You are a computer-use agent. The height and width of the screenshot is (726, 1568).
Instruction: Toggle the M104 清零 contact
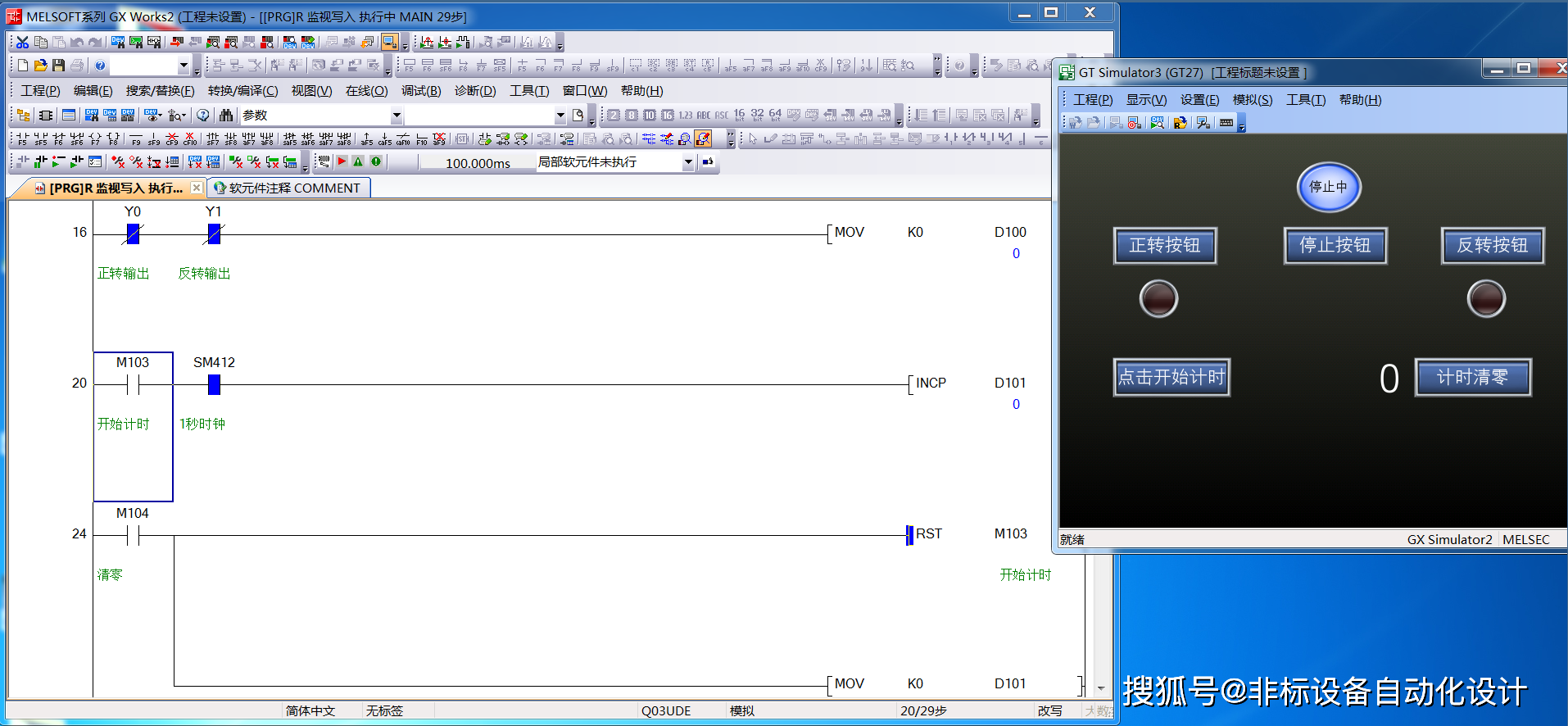point(133,535)
